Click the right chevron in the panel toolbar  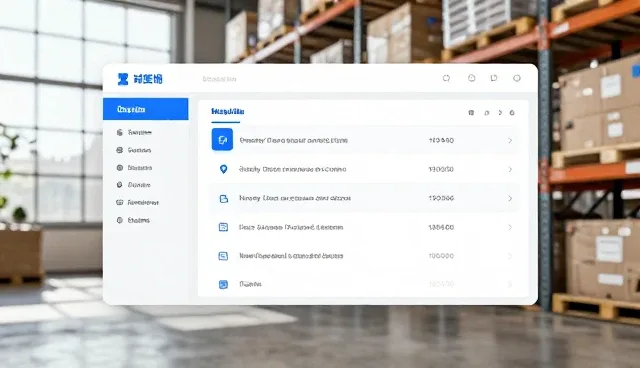[x=500, y=113]
